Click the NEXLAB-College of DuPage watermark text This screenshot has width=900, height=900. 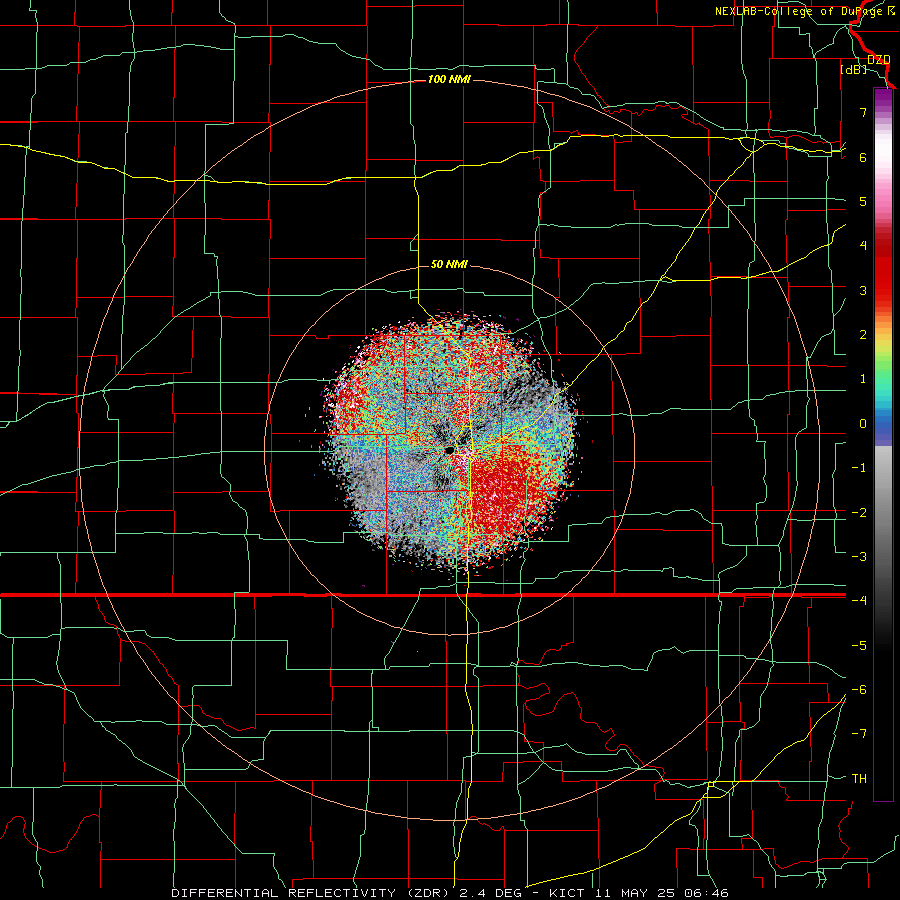tap(804, 11)
